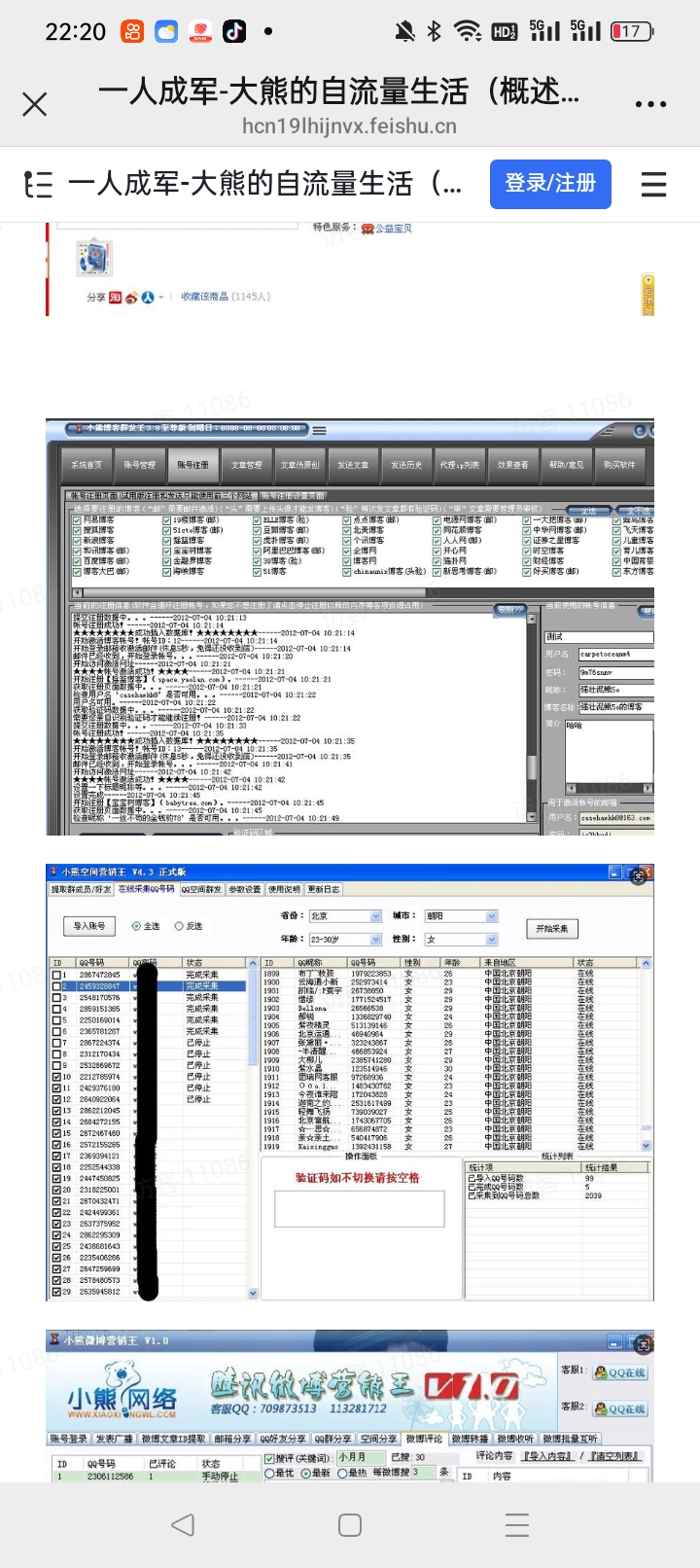Click the 客服2 QQ在线 button
Image resolution: width=700 pixels, height=1568 pixels.
[x=620, y=1408]
